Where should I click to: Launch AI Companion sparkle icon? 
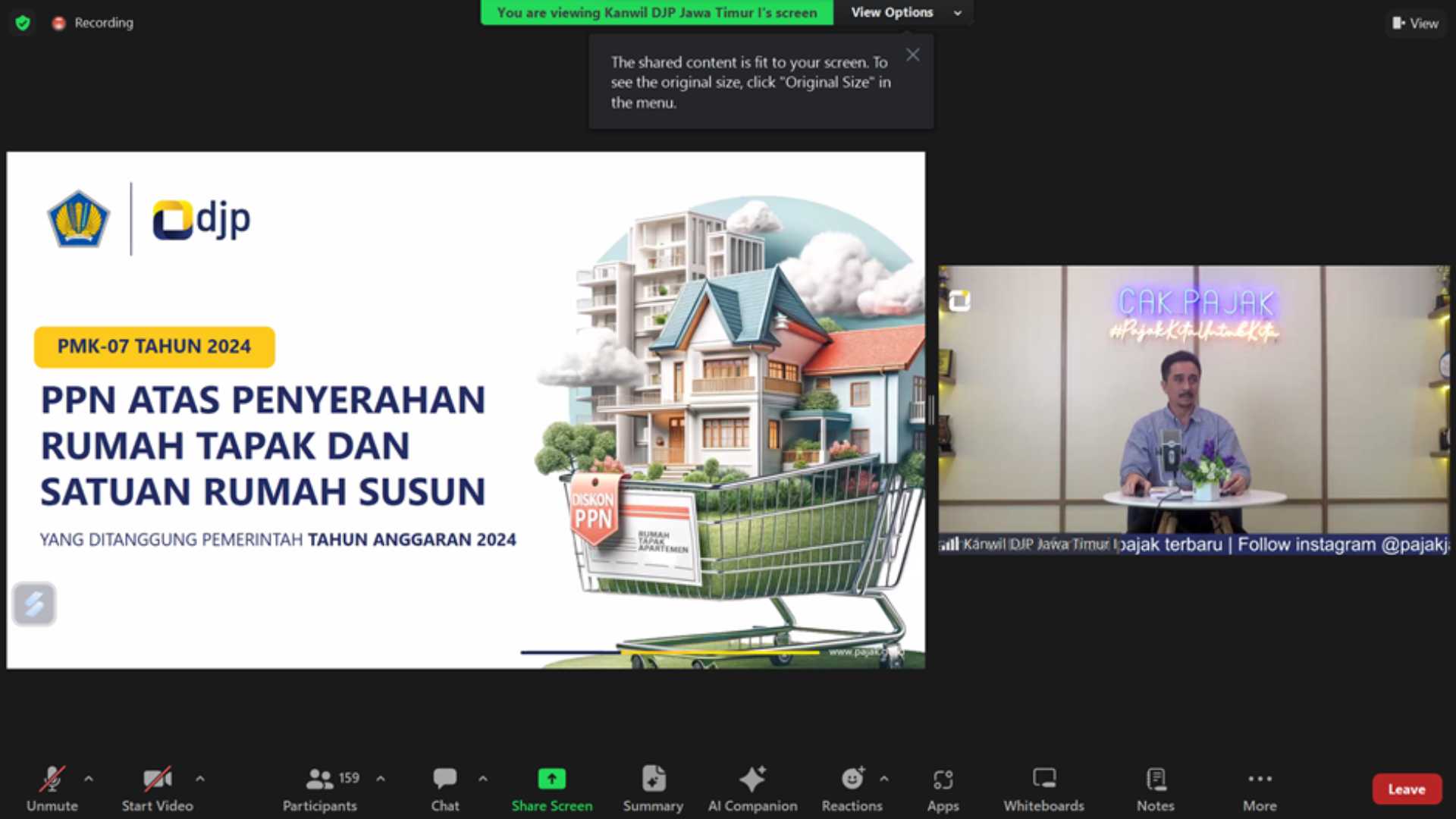(x=752, y=779)
